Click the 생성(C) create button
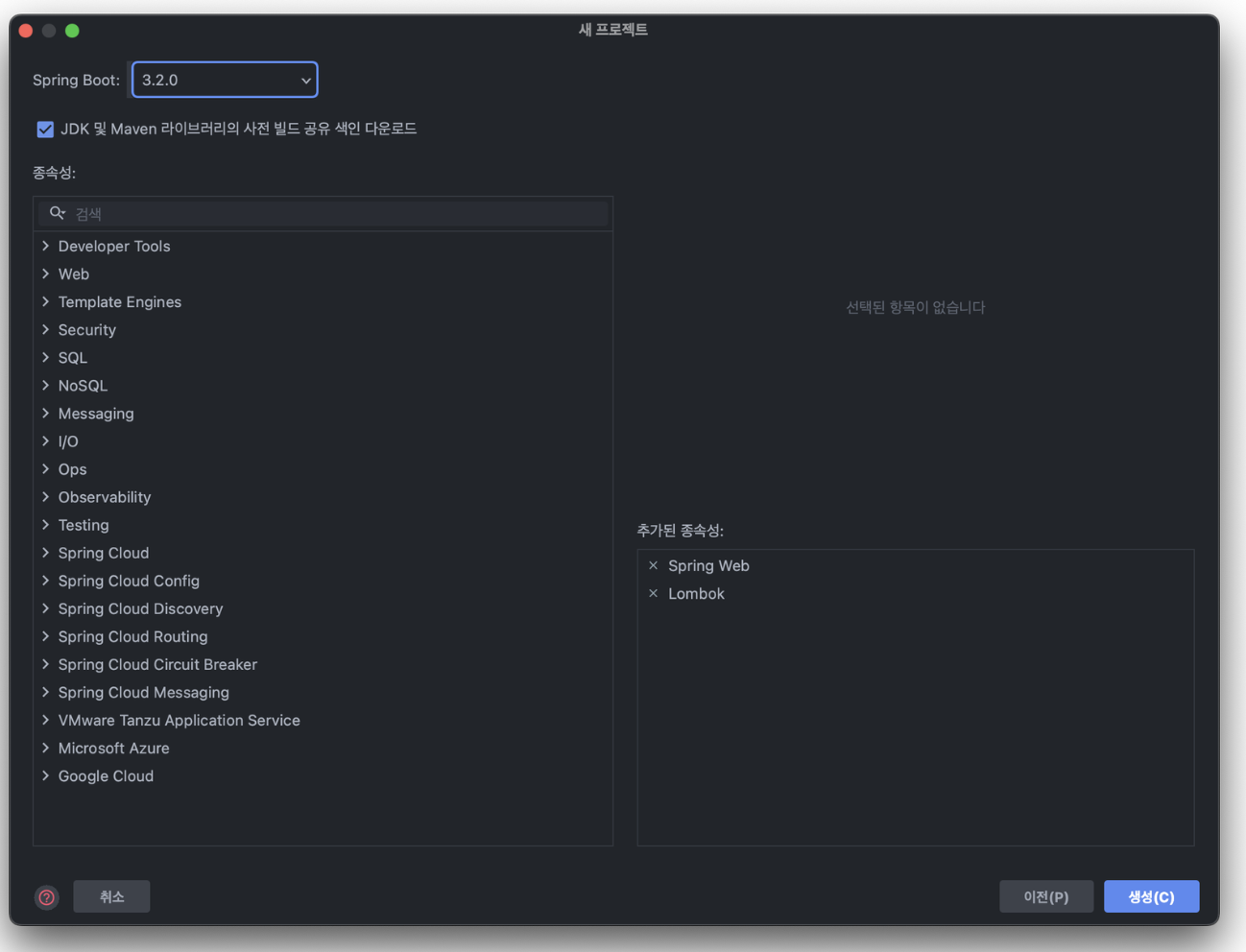This screenshot has width=1246, height=952. pos(1151,896)
